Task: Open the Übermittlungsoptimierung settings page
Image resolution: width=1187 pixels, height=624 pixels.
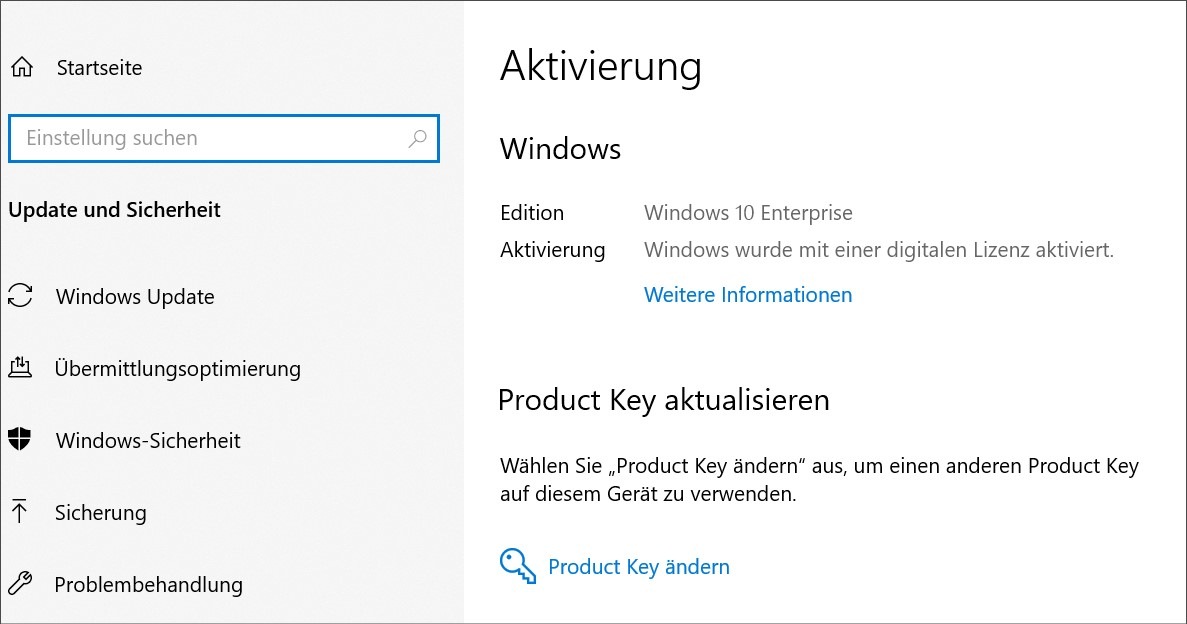Action: [176, 368]
